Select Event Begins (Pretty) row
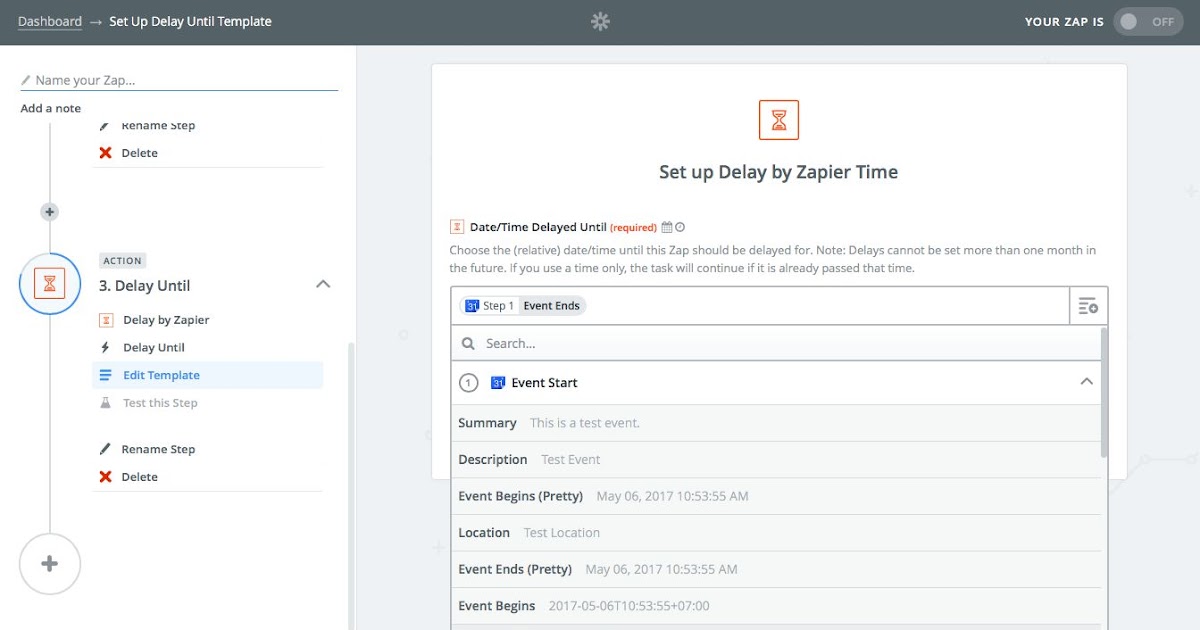This screenshot has height=630, width=1200. (776, 496)
